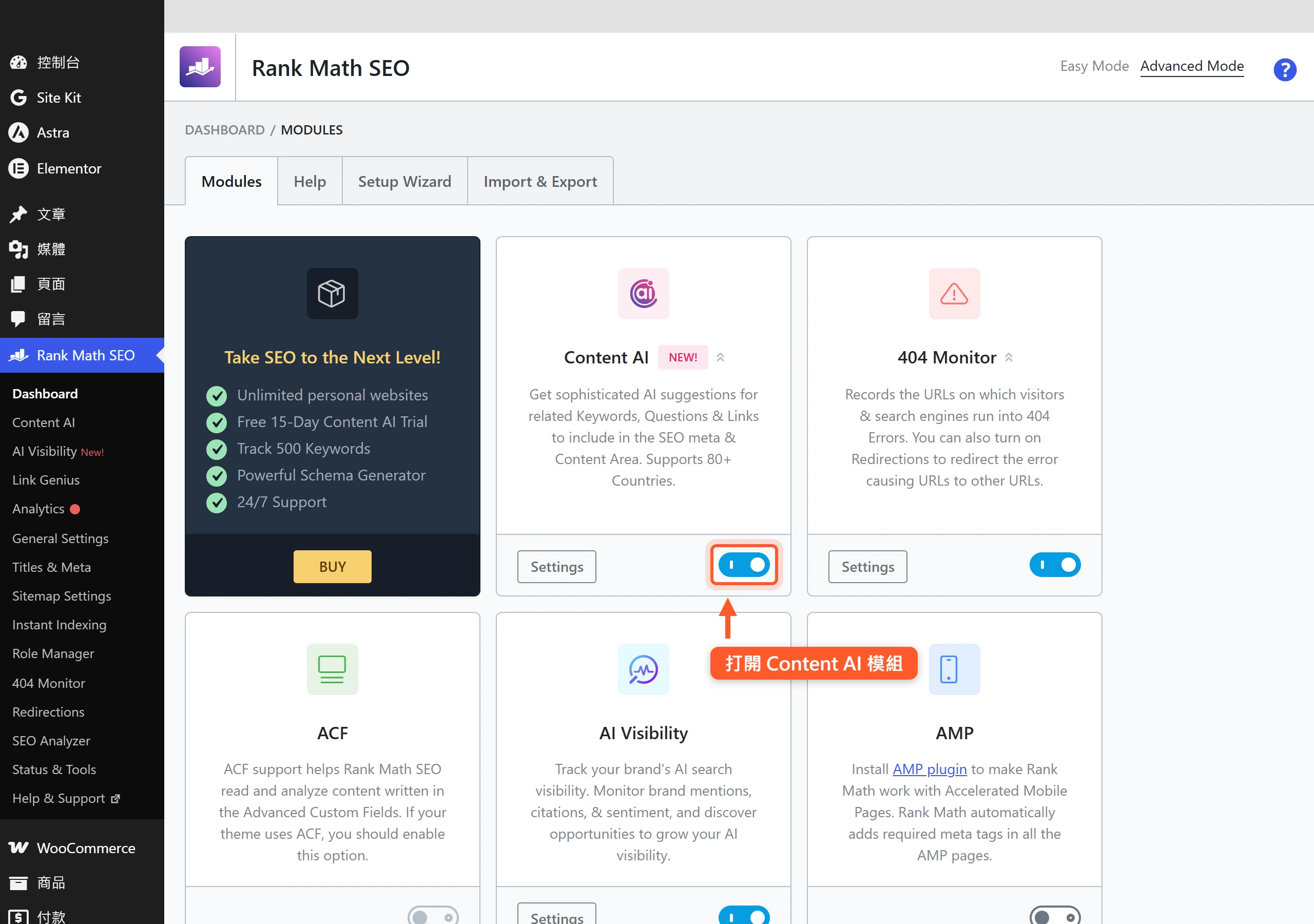Click the Rank Math SEO sidebar chart icon
The width and height of the screenshot is (1314, 924).
pos(18,355)
